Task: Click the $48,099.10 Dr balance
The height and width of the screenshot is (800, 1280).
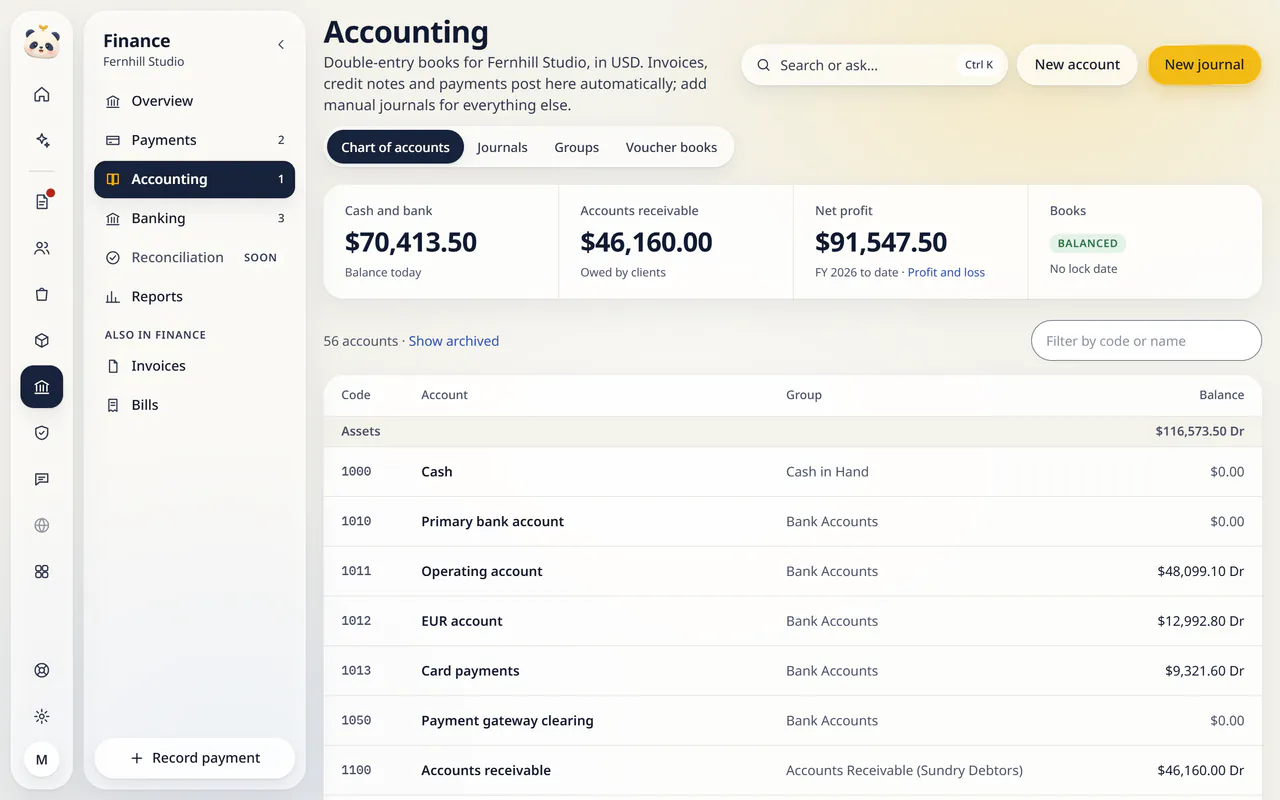Action: 1200,571
